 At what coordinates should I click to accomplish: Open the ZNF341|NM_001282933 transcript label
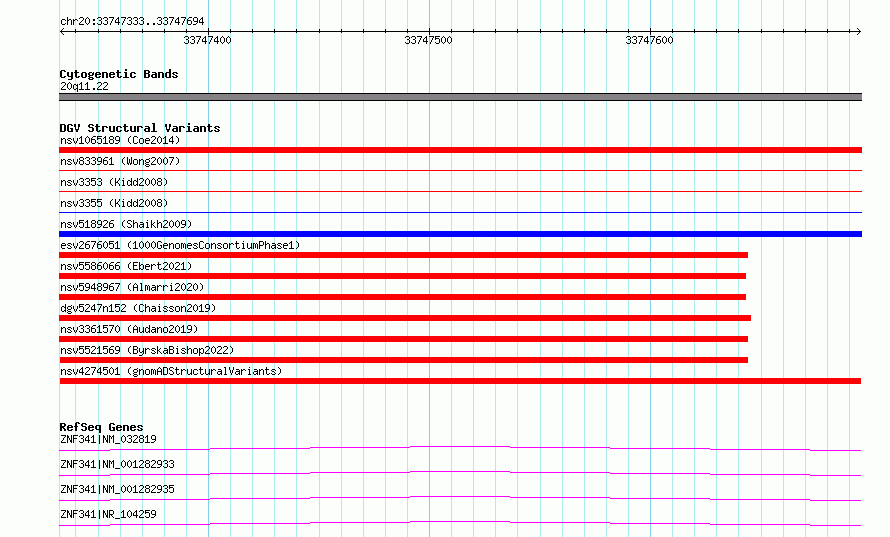[117, 464]
